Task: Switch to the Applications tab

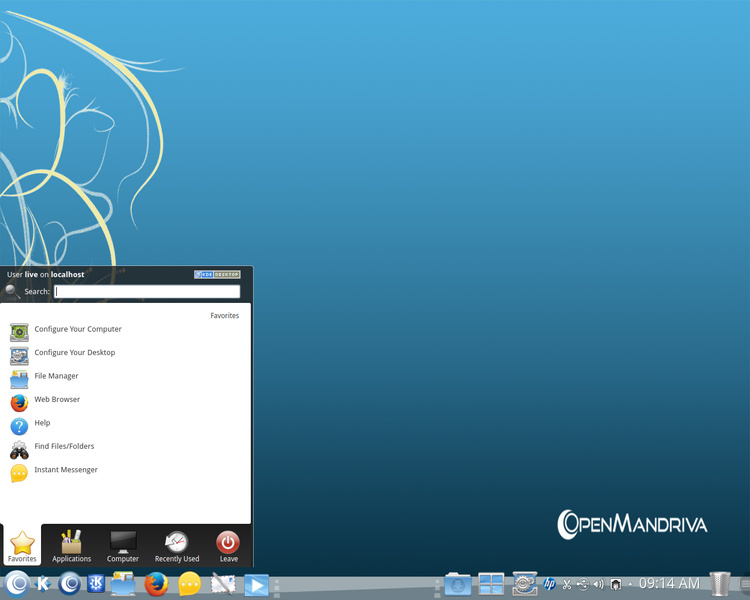Action: tap(71, 546)
